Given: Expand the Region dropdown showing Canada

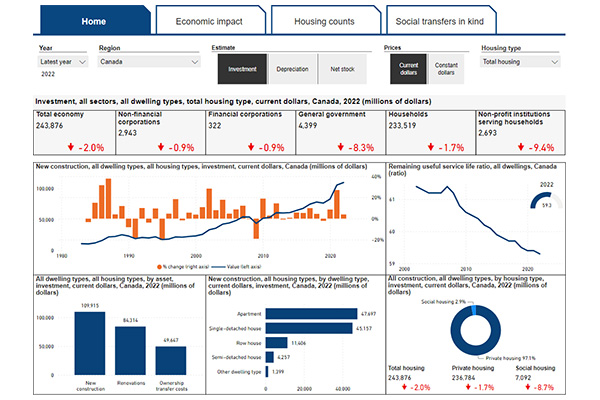Looking at the screenshot, I should tap(148, 61).
